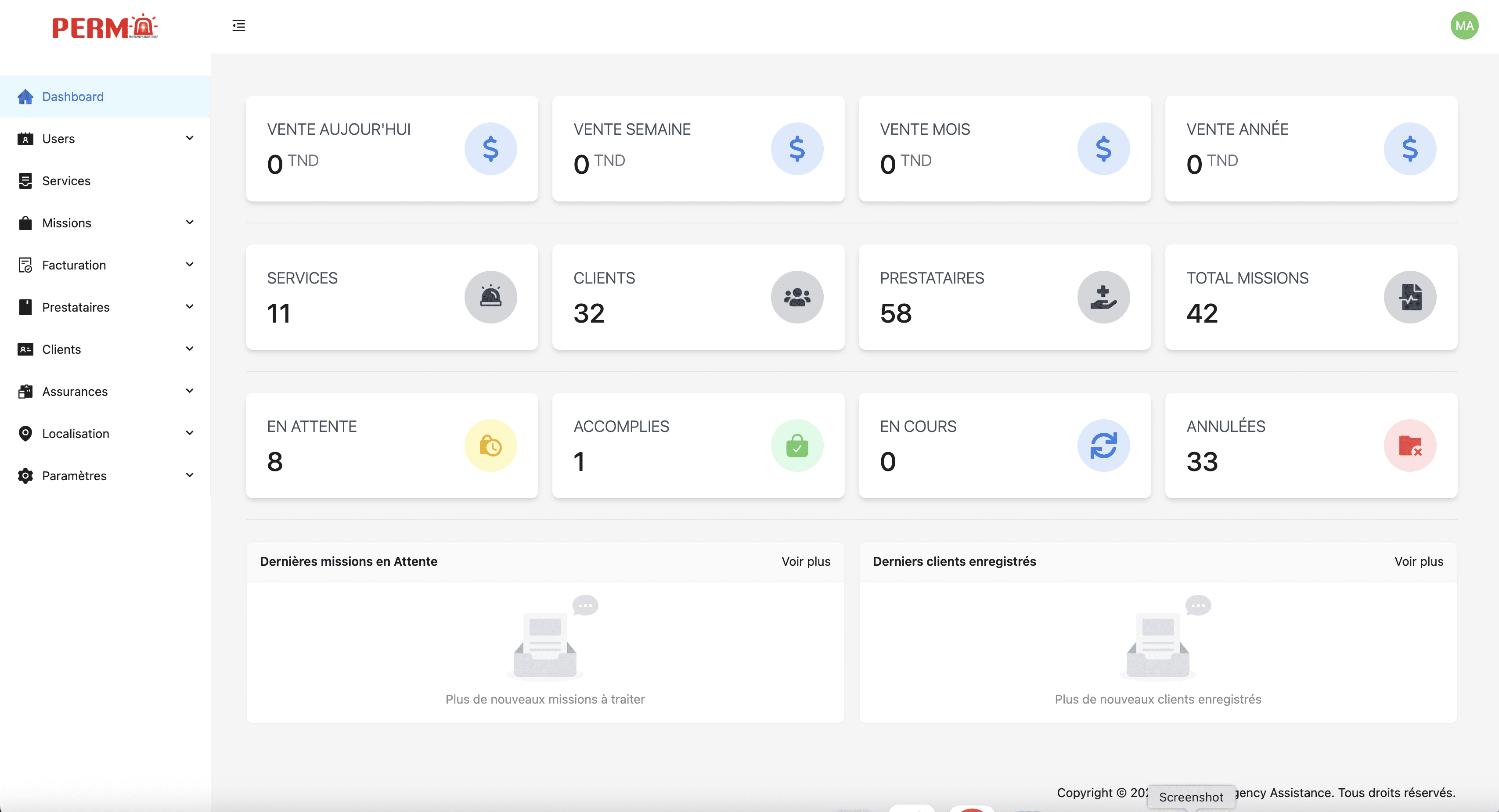Open the MA user avatar

pyautogui.click(x=1464, y=25)
